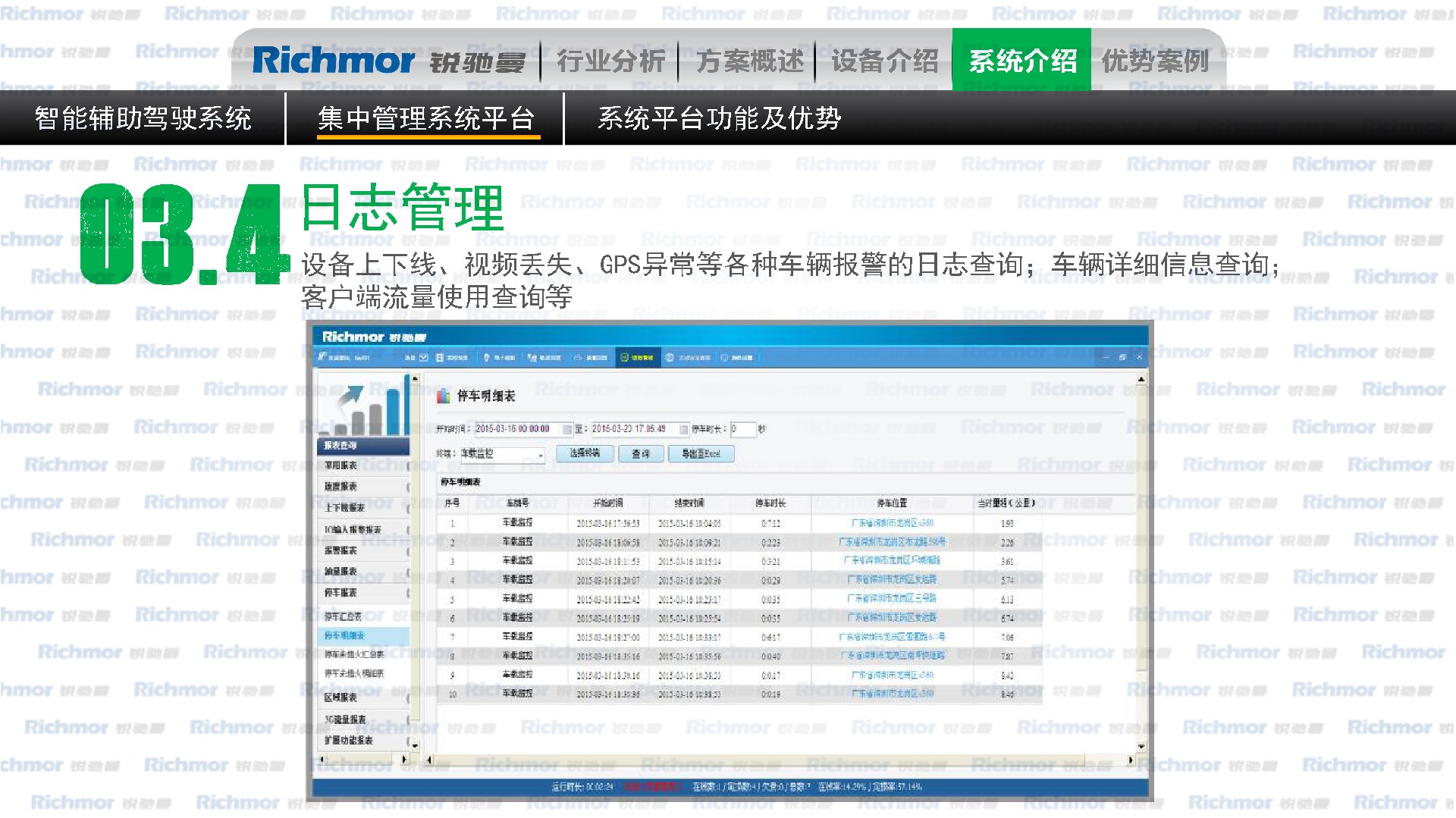This screenshot has height=818, width=1456.
Task: Open the location link in table row 10
Action: pyautogui.click(x=892, y=694)
